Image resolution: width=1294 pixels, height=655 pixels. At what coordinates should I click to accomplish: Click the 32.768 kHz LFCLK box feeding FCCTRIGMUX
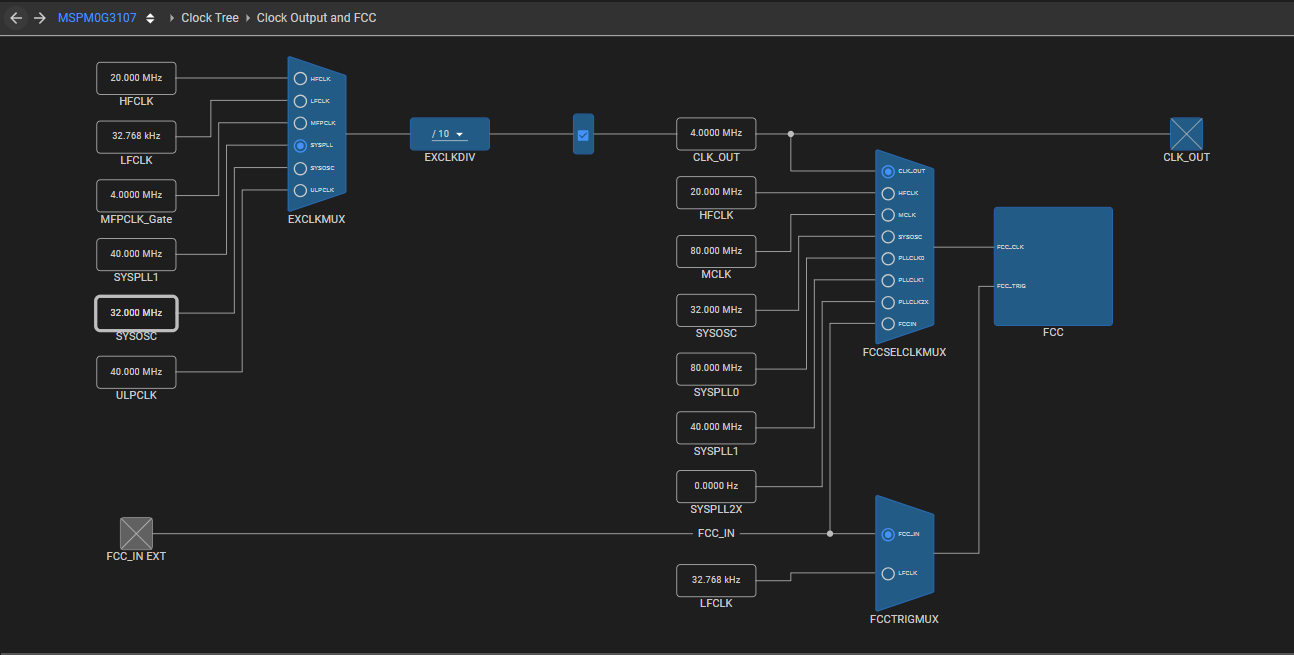[716, 580]
